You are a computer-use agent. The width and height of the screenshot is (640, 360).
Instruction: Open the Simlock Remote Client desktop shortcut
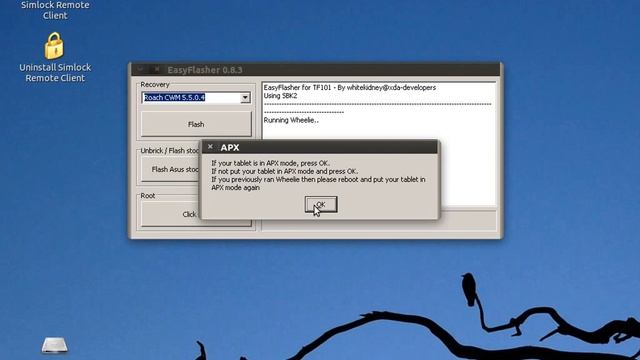55,10
